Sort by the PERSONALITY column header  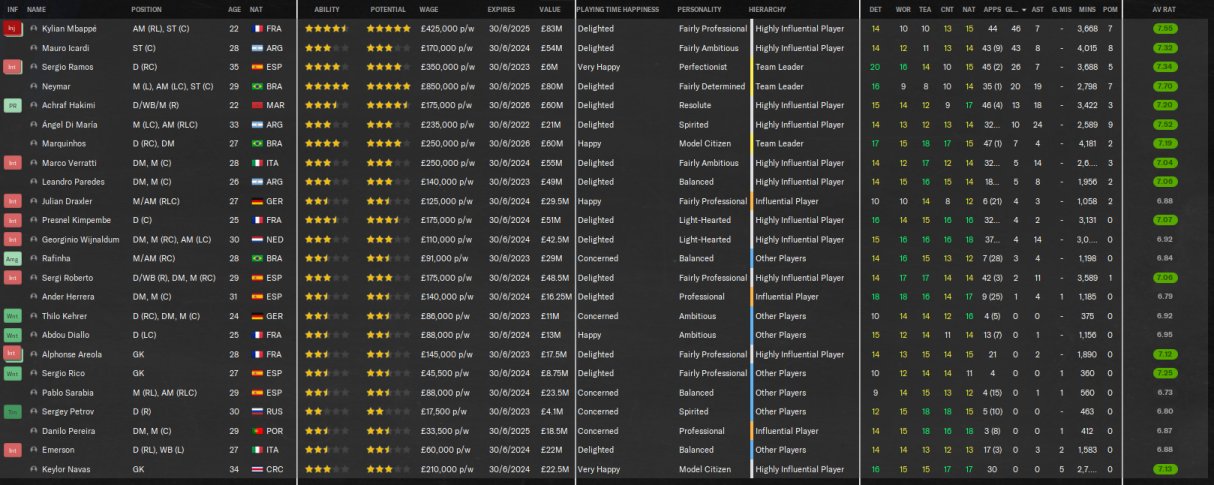[x=699, y=9]
